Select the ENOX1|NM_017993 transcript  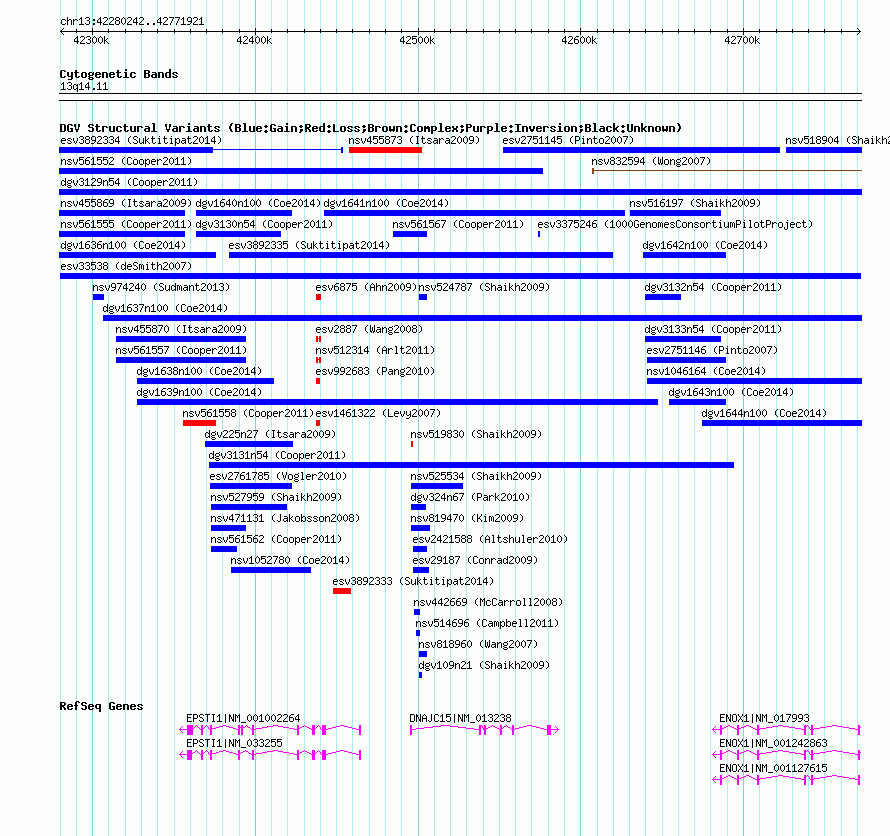click(787, 729)
